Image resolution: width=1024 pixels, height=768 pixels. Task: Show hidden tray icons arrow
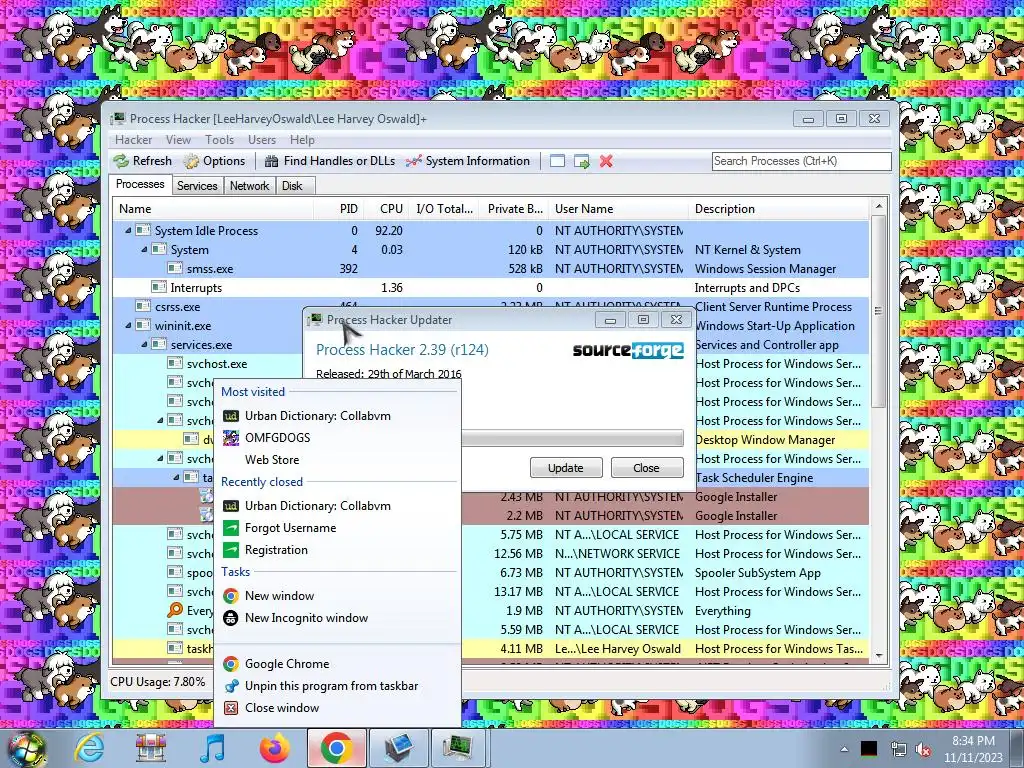tap(844, 749)
